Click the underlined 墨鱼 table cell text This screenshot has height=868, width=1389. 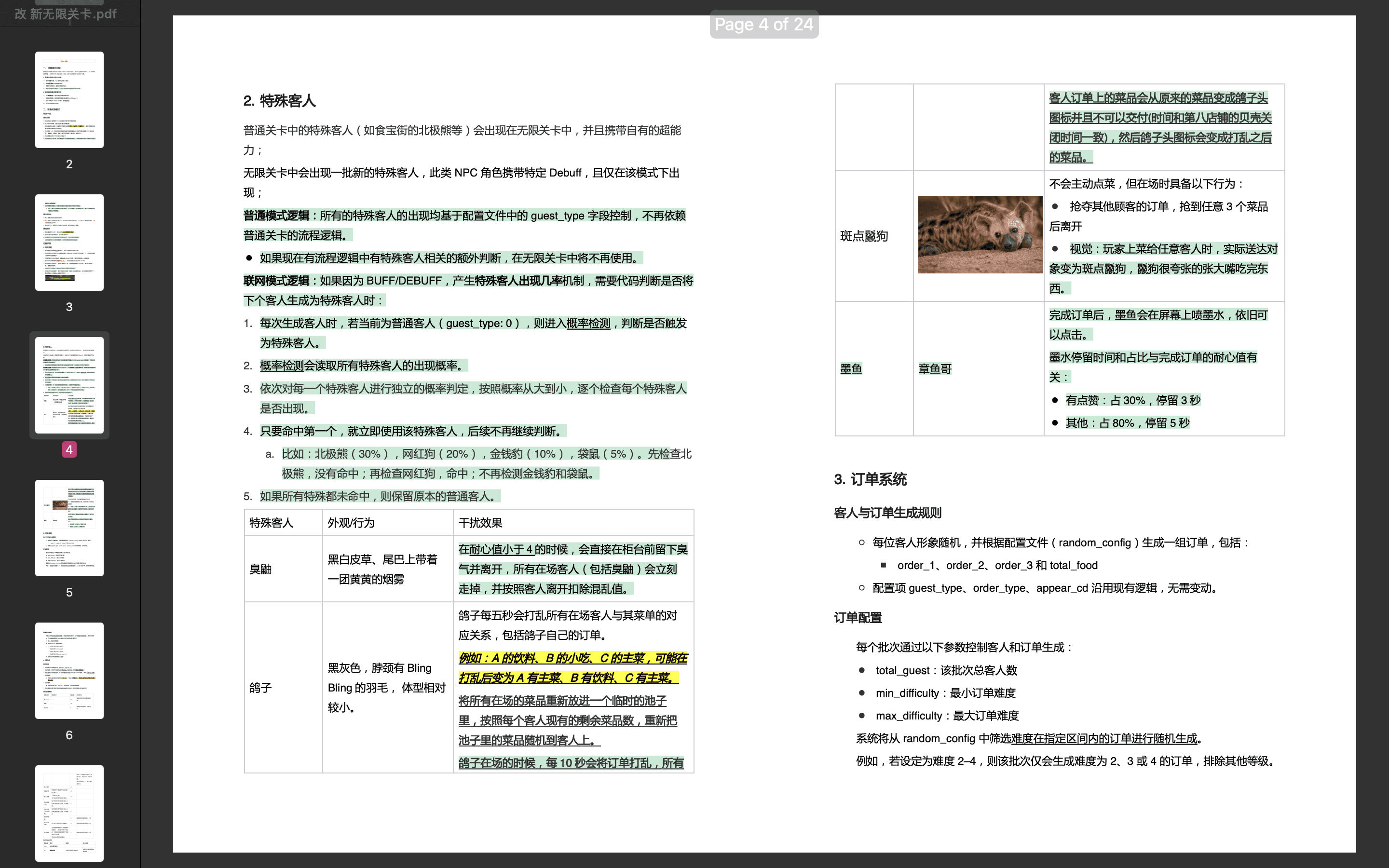coord(851,368)
